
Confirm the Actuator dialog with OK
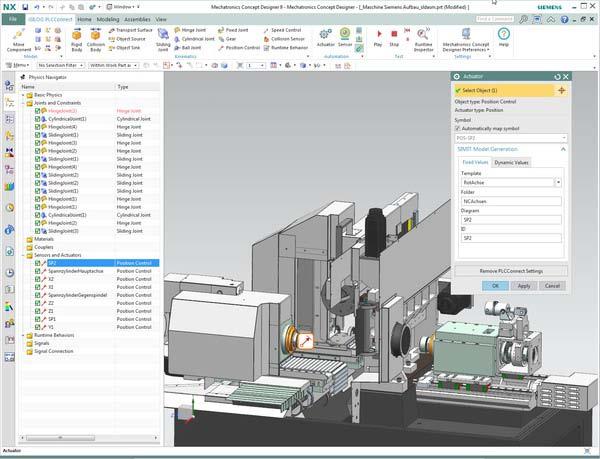[x=495, y=286]
